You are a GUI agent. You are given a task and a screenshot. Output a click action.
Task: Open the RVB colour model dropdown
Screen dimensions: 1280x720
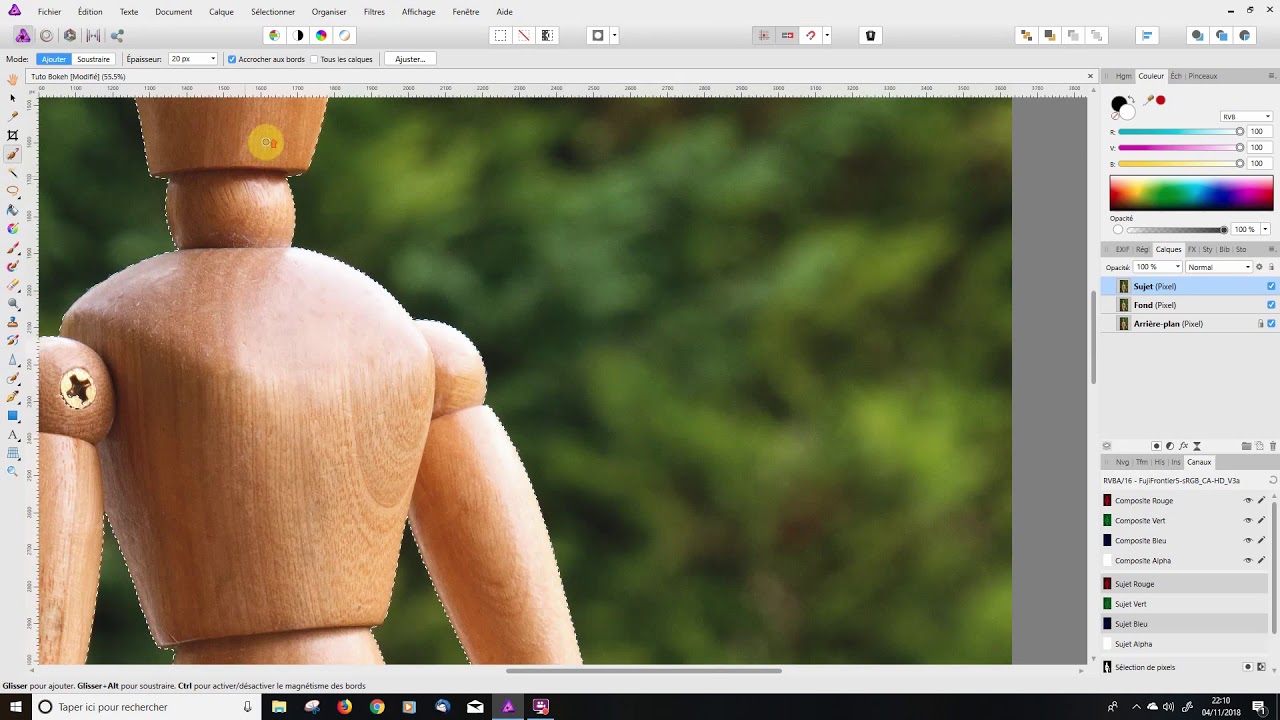point(1246,117)
